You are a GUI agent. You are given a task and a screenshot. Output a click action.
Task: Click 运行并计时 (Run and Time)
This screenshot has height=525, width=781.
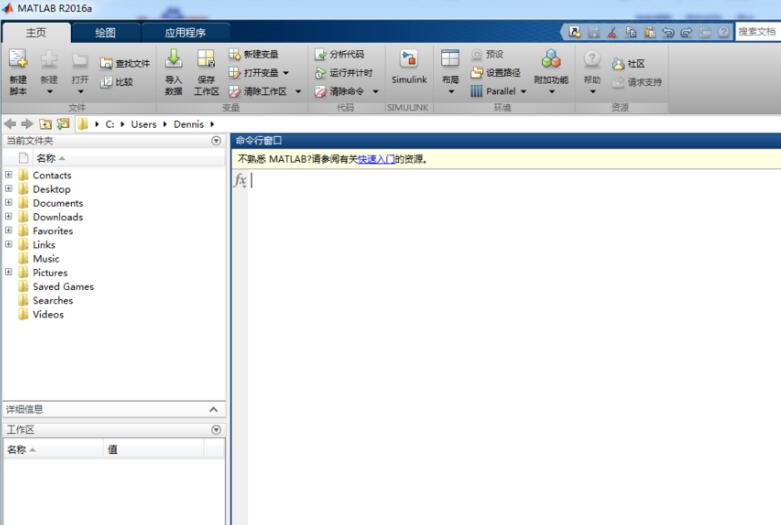point(344,73)
